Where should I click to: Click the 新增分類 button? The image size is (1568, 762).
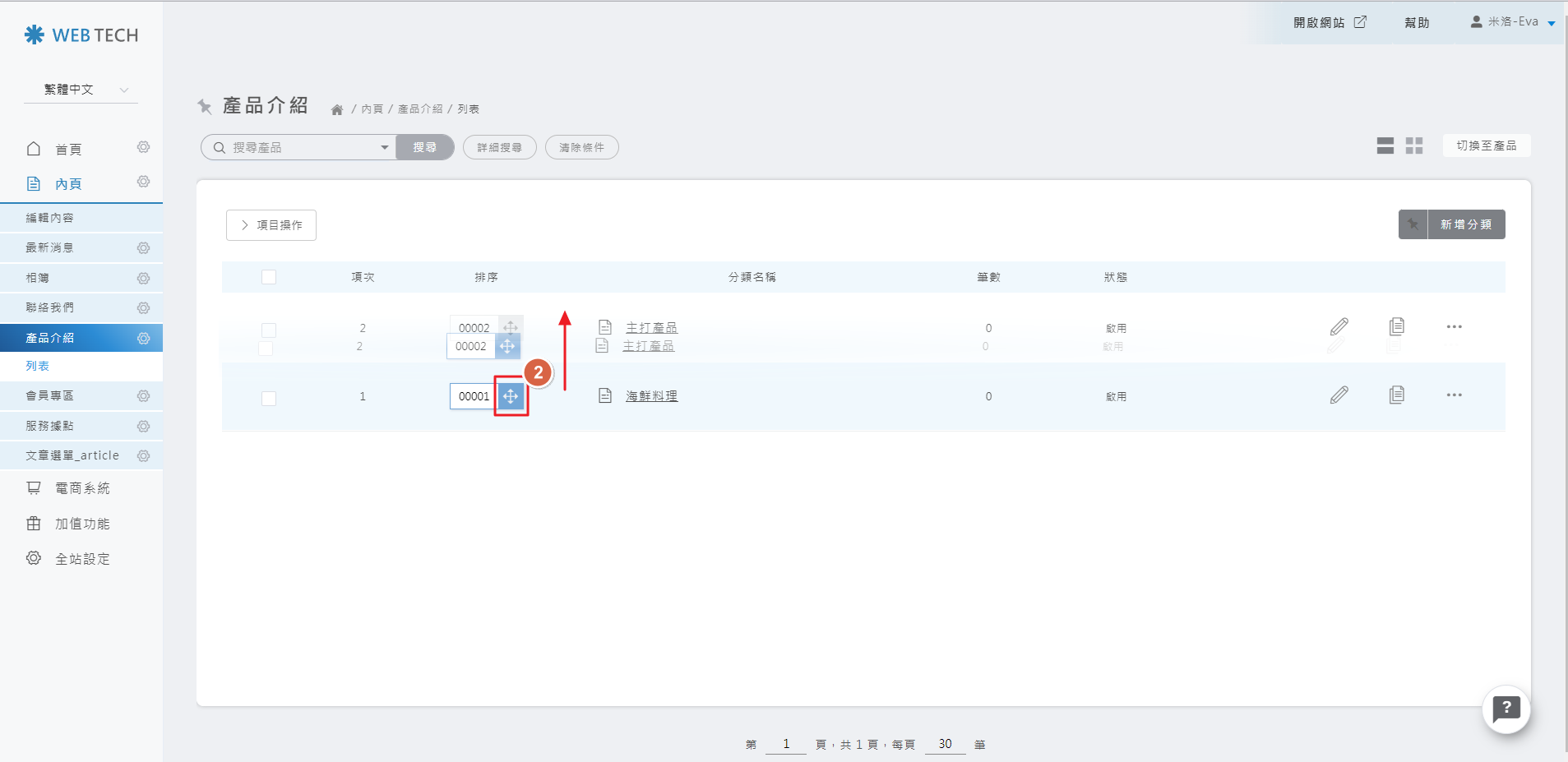[1464, 224]
